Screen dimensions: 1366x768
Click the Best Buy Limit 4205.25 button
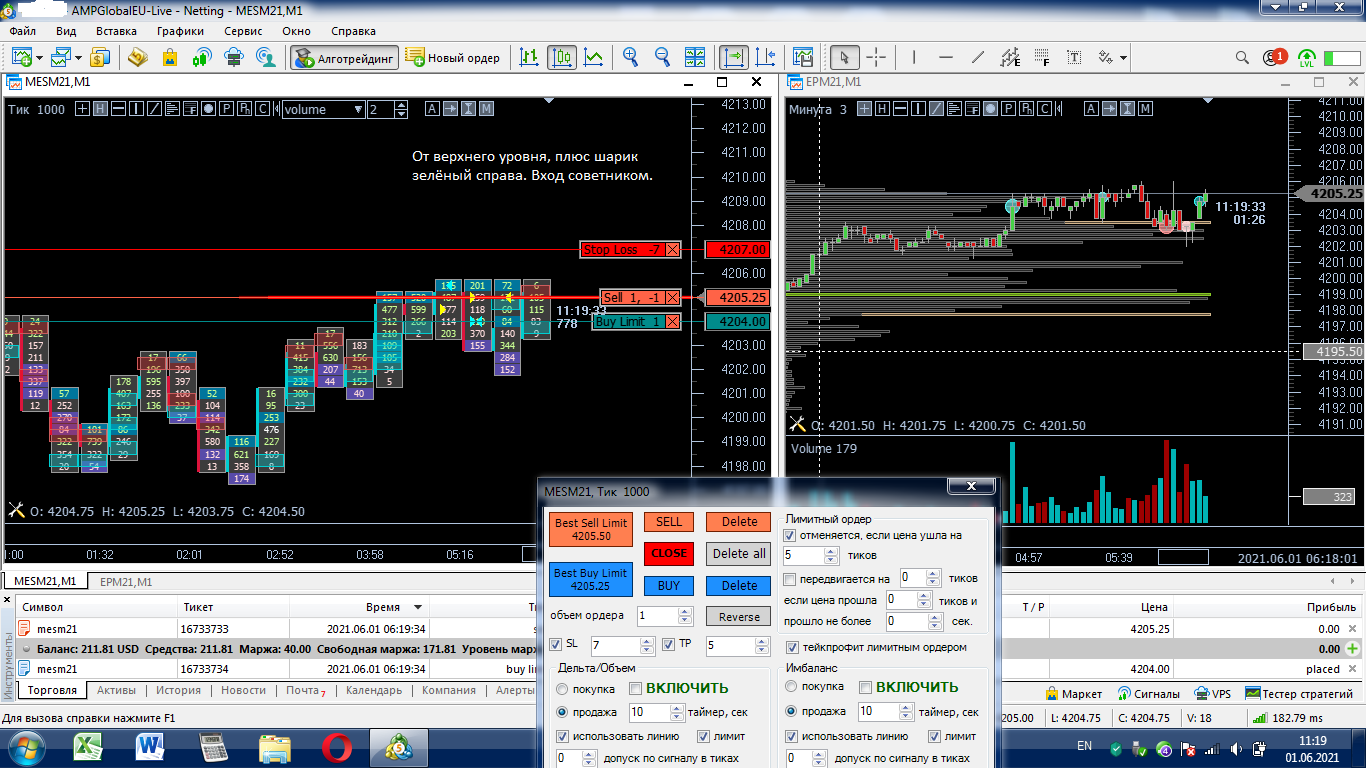click(590, 579)
